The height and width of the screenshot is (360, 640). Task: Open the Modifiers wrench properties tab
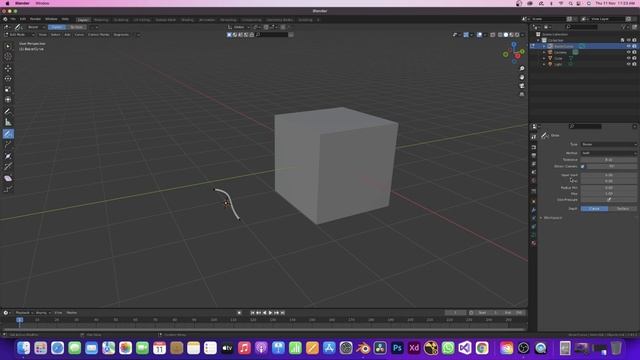533,210
